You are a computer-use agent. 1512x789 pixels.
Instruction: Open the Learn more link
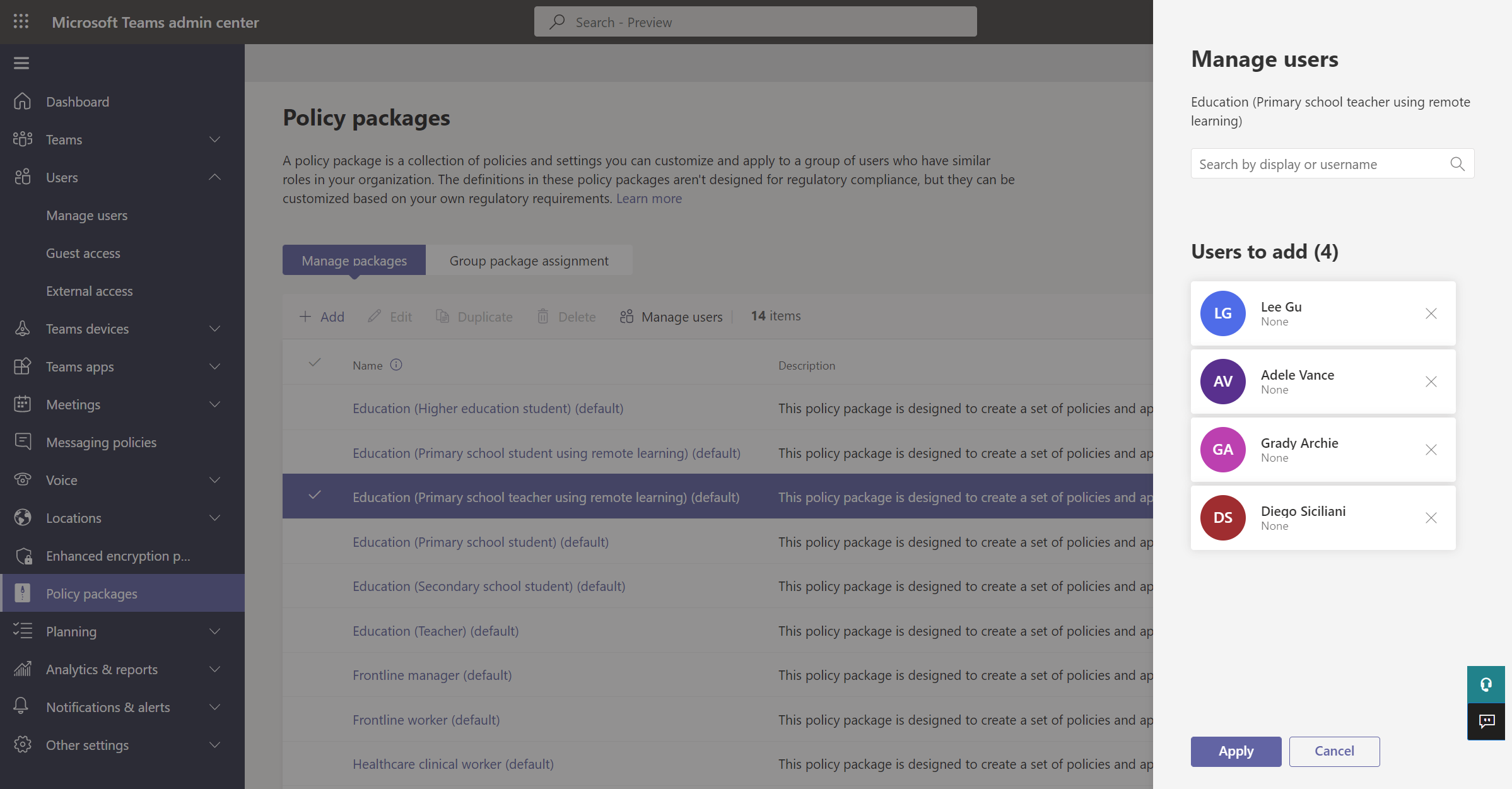coord(648,199)
